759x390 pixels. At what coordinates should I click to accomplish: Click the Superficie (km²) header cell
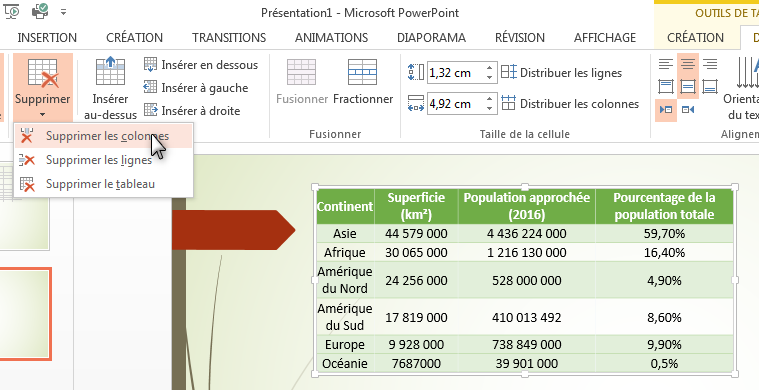pyautogui.click(x=416, y=207)
